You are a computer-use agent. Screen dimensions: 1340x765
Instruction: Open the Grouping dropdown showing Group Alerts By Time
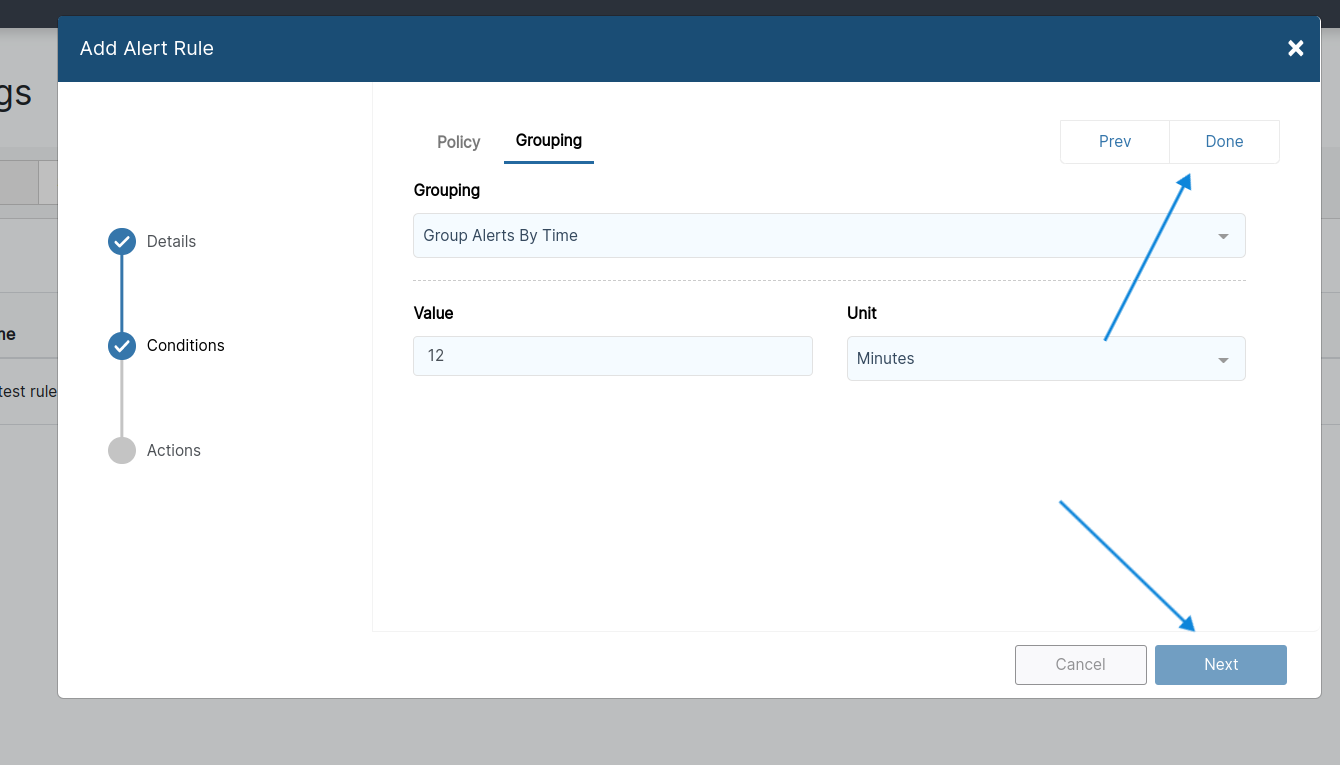(x=829, y=235)
